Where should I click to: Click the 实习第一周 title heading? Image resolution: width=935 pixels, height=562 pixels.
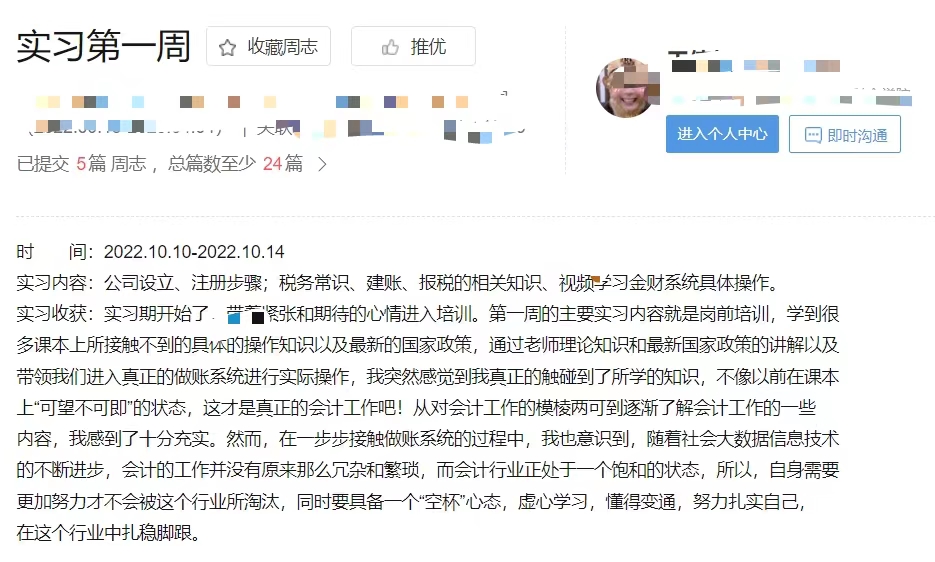[104, 46]
